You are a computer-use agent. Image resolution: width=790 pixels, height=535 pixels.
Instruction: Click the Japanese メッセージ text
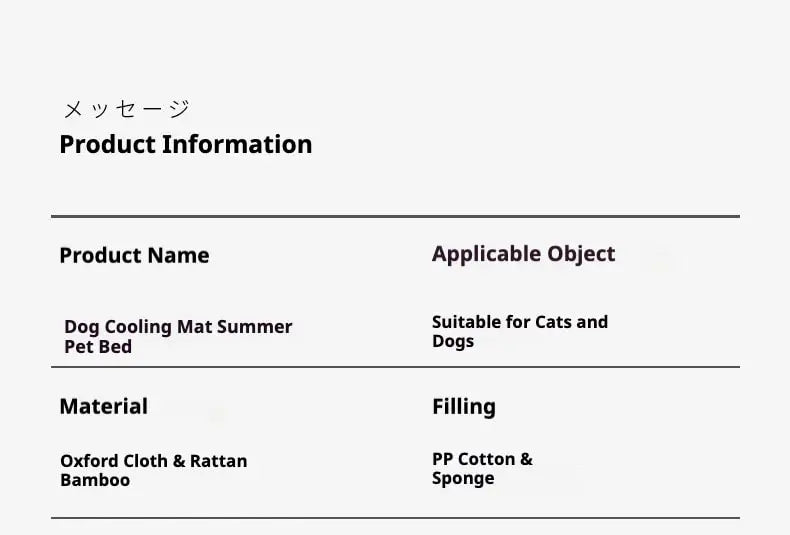tap(125, 109)
